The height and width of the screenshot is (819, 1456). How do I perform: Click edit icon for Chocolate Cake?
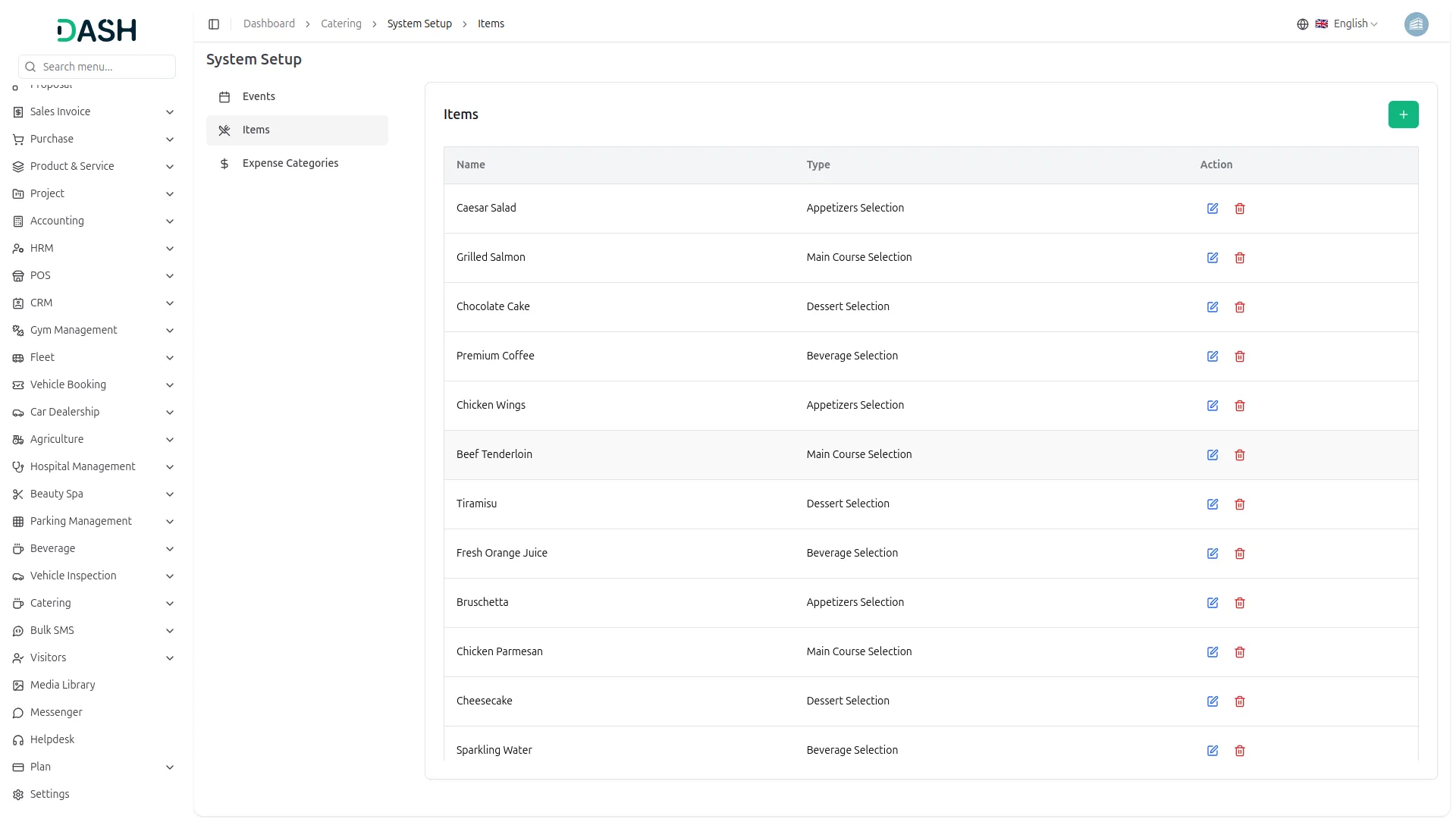tap(1212, 307)
